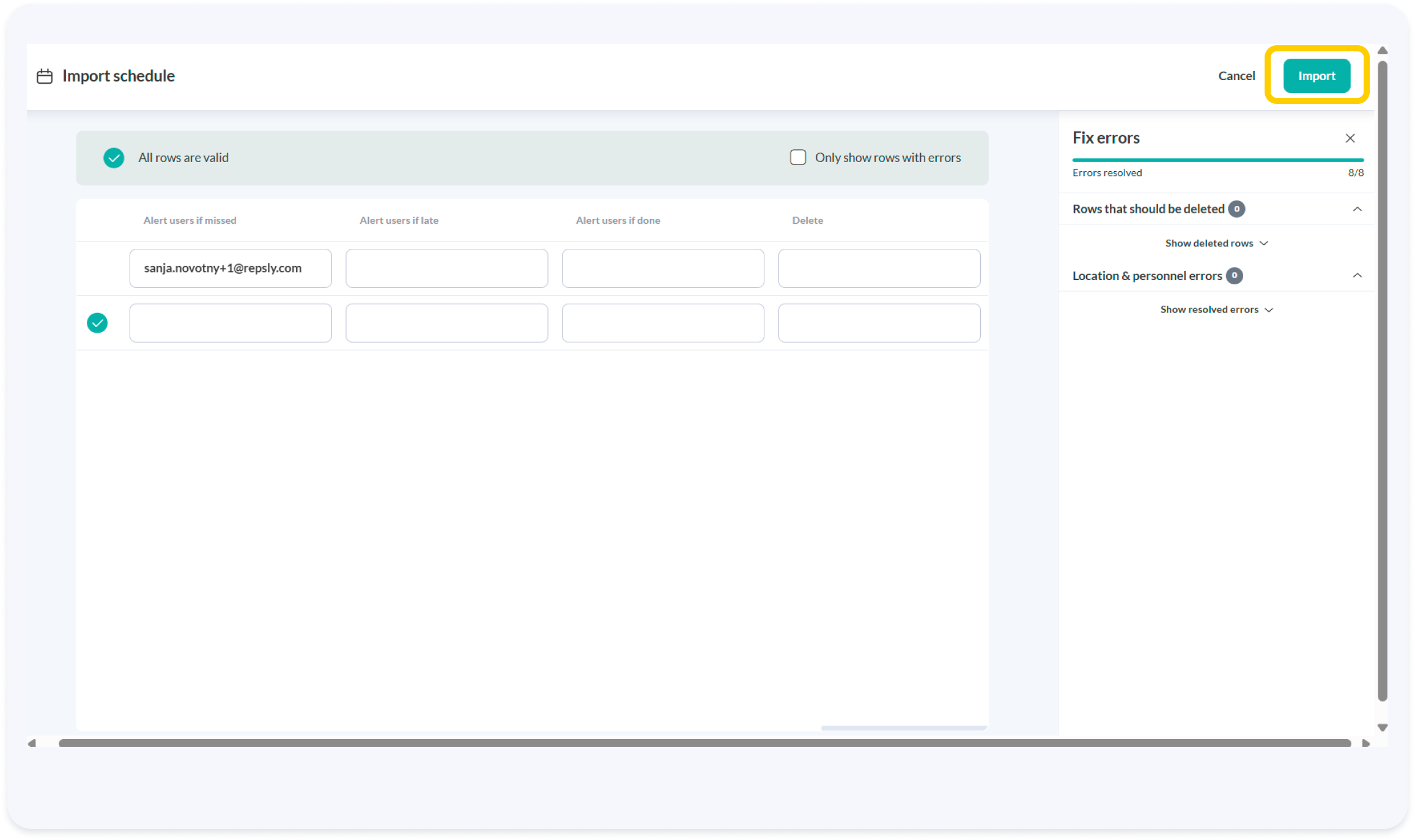Image resolution: width=1415 pixels, height=840 pixels.
Task: Click the calendar icon beside Import schedule
Action: (x=45, y=76)
